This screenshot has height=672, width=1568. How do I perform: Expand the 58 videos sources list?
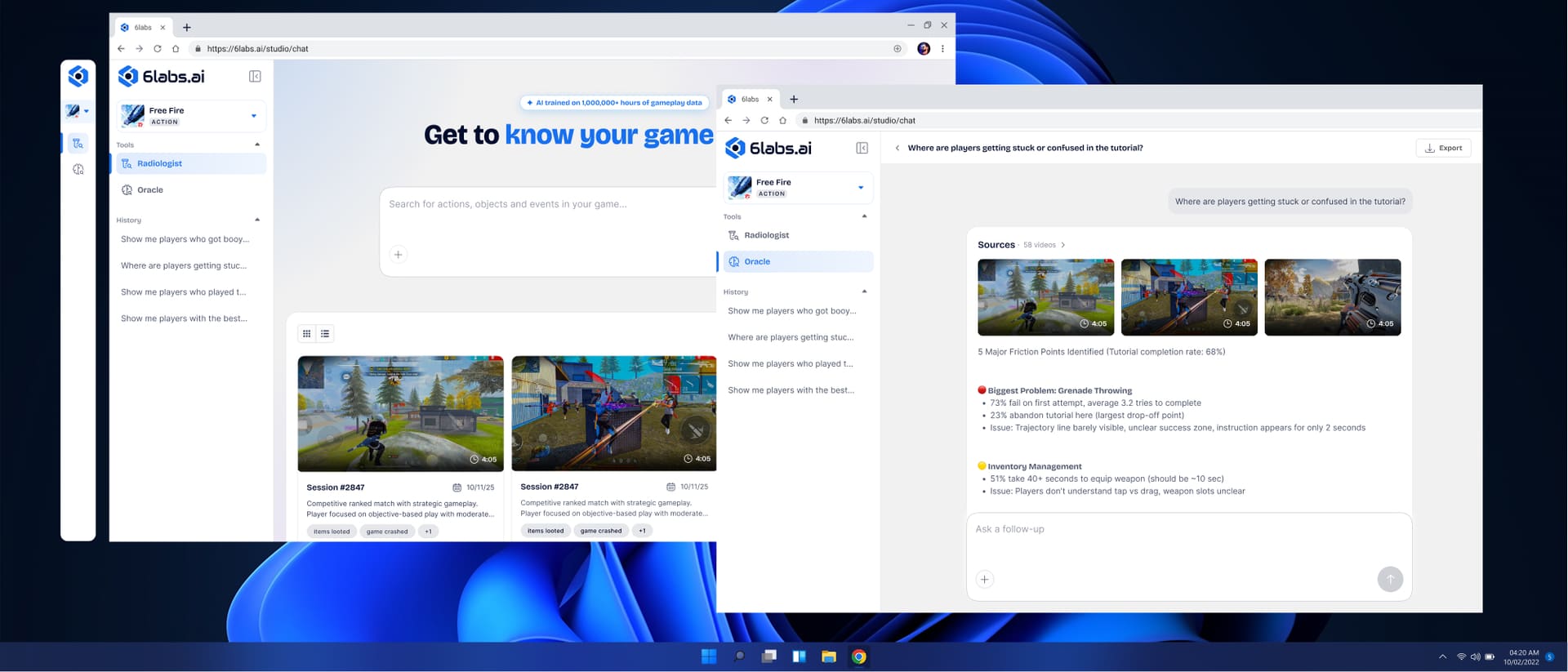pos(1045,245)
